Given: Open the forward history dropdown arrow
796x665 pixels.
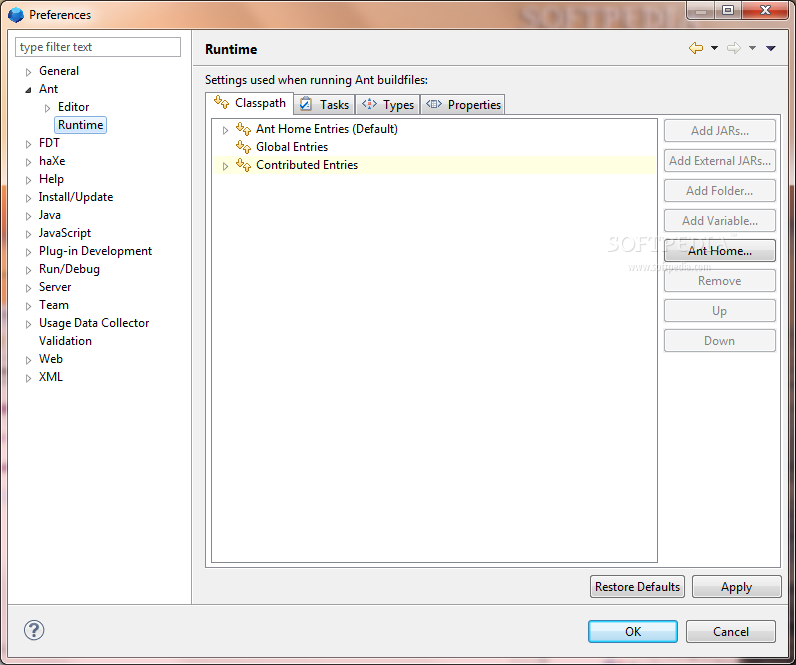Looking at the screenshot, I should 752,48.
